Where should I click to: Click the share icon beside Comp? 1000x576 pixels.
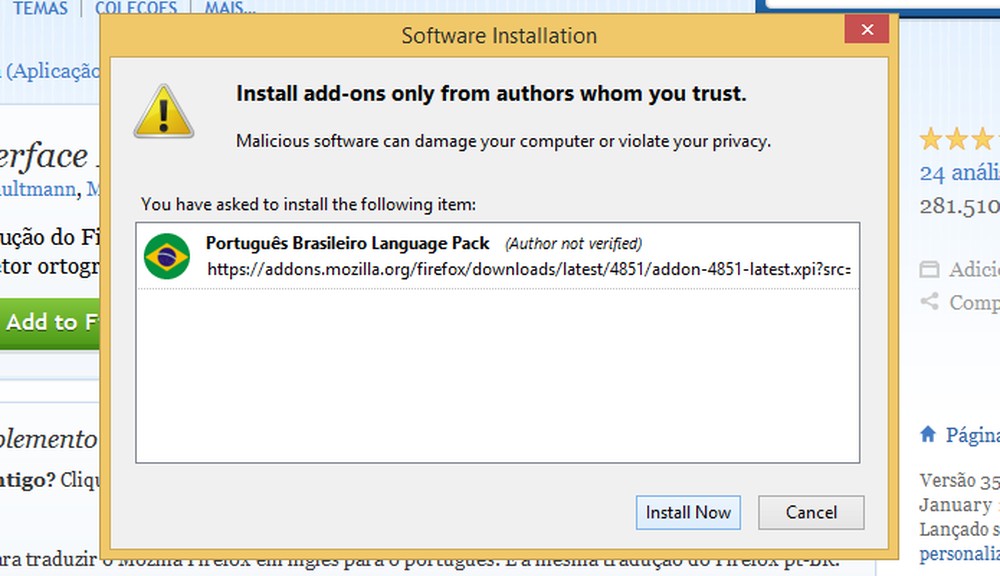tap(929, 301)
